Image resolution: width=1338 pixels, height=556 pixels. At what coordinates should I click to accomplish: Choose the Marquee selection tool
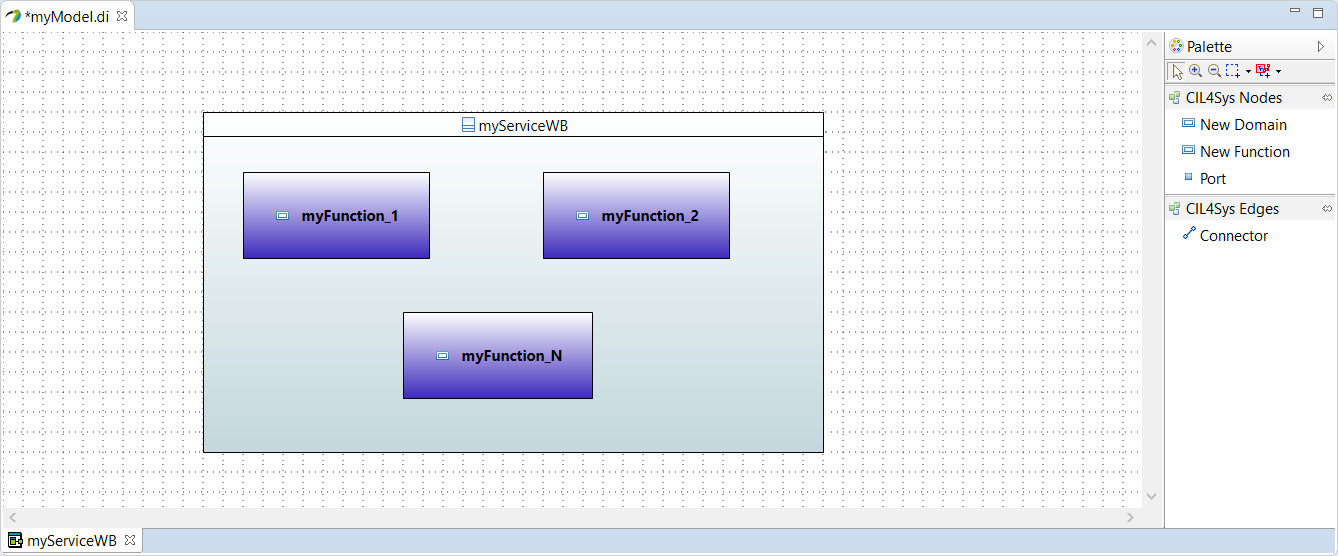pos(1233,71)
